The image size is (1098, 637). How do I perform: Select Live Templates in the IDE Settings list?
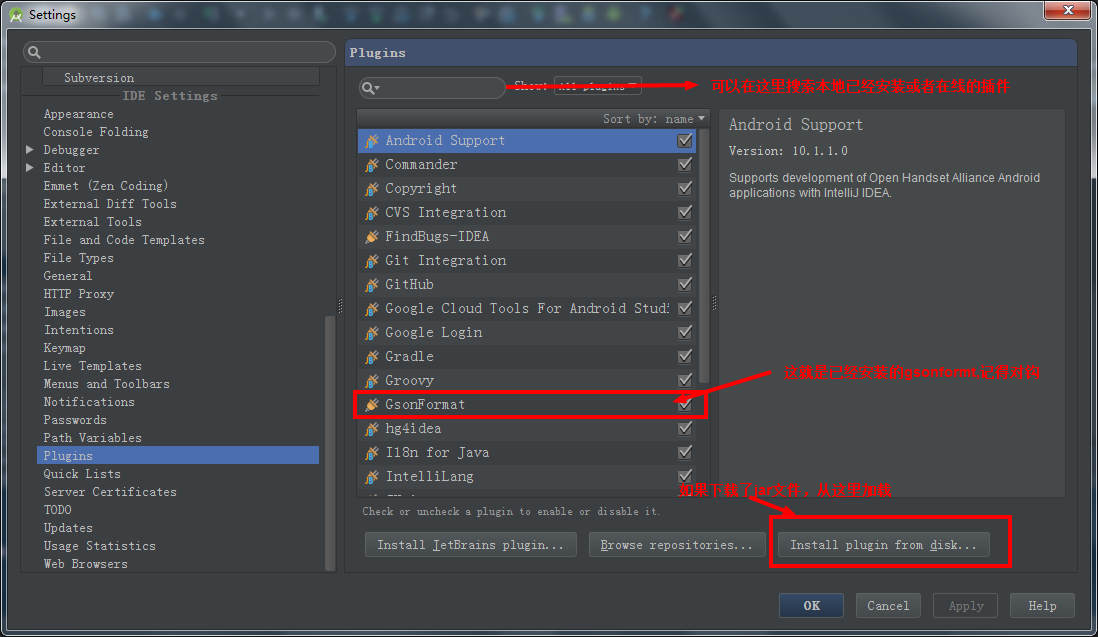(x=92, y=366)
